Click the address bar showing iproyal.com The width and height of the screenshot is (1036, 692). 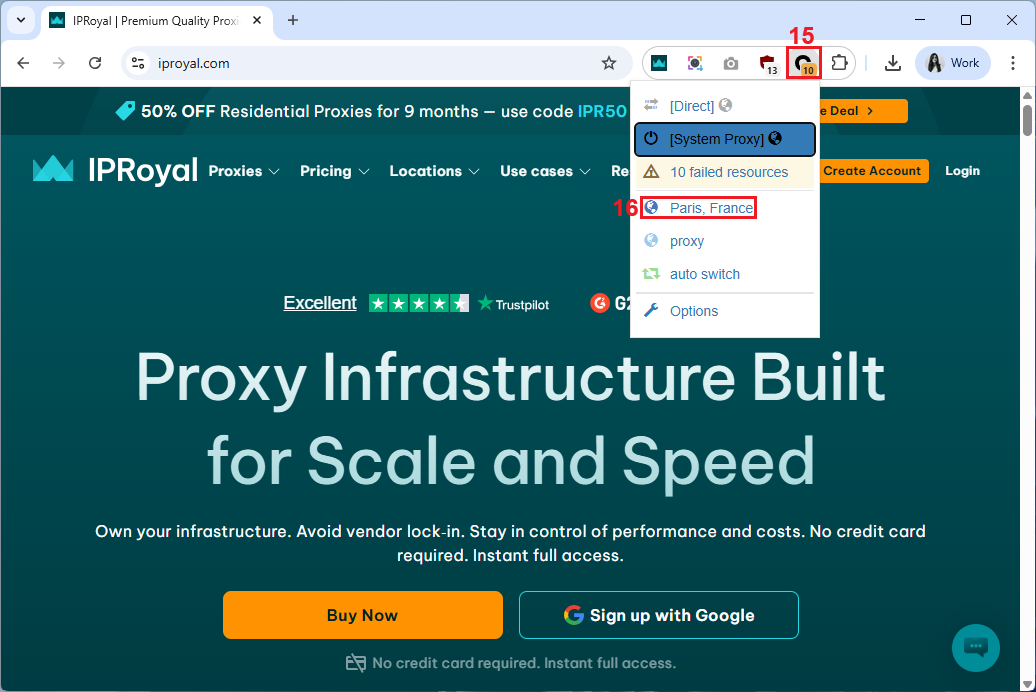tap(380, 63)
